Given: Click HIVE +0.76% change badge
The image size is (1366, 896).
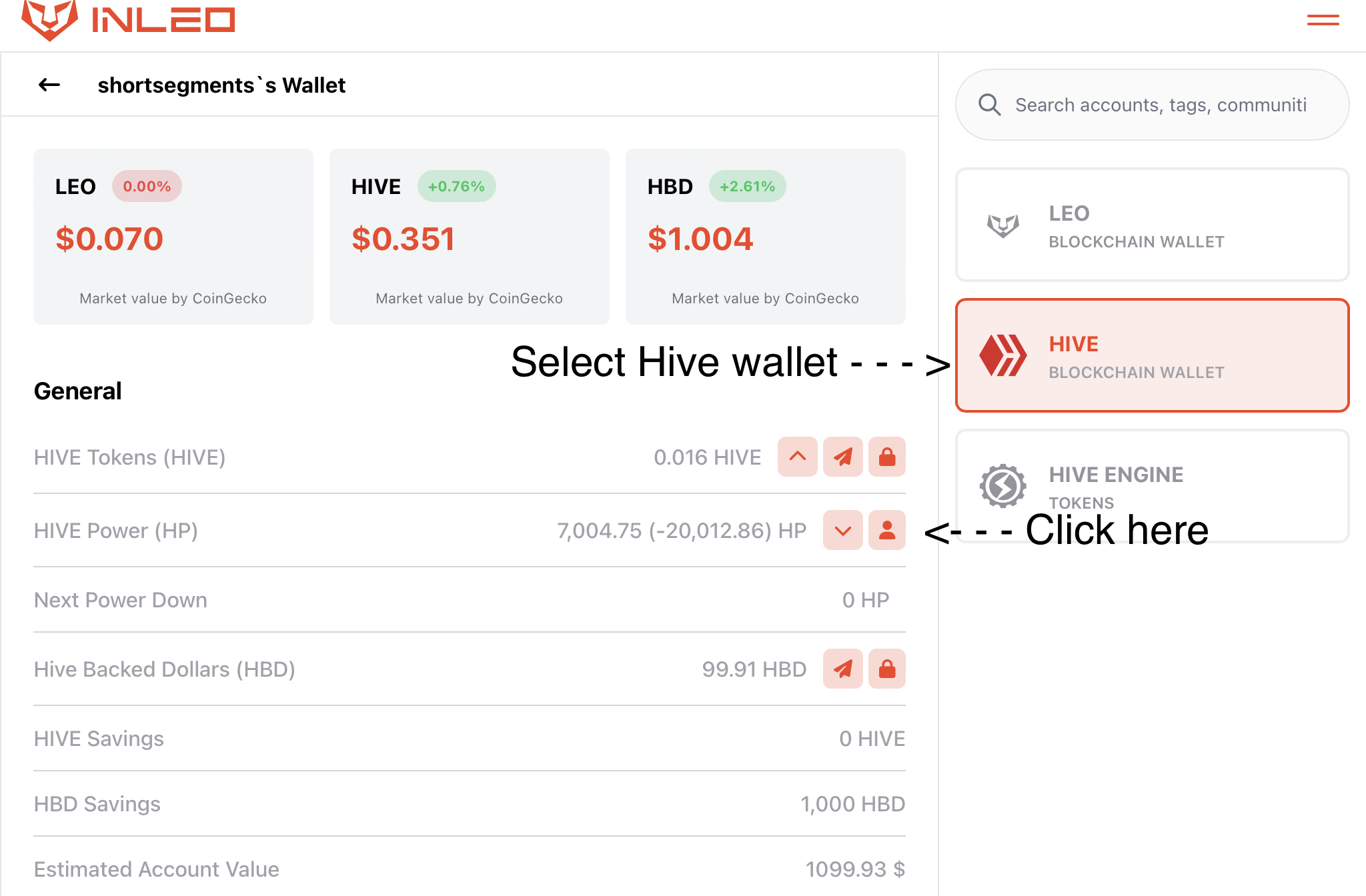Looking at the screenshot, I should click(x=456, y=187).
